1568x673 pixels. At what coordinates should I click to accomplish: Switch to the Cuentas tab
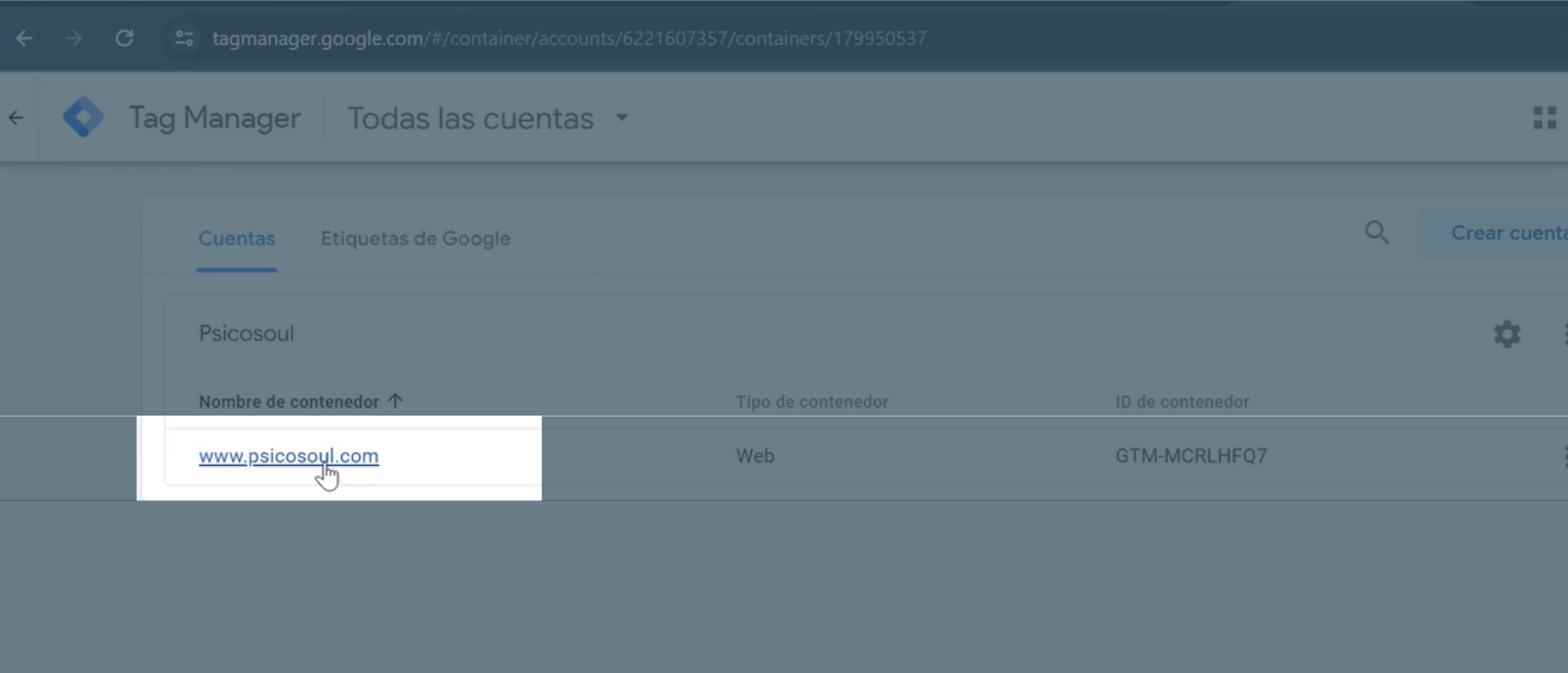coord(237,238)
